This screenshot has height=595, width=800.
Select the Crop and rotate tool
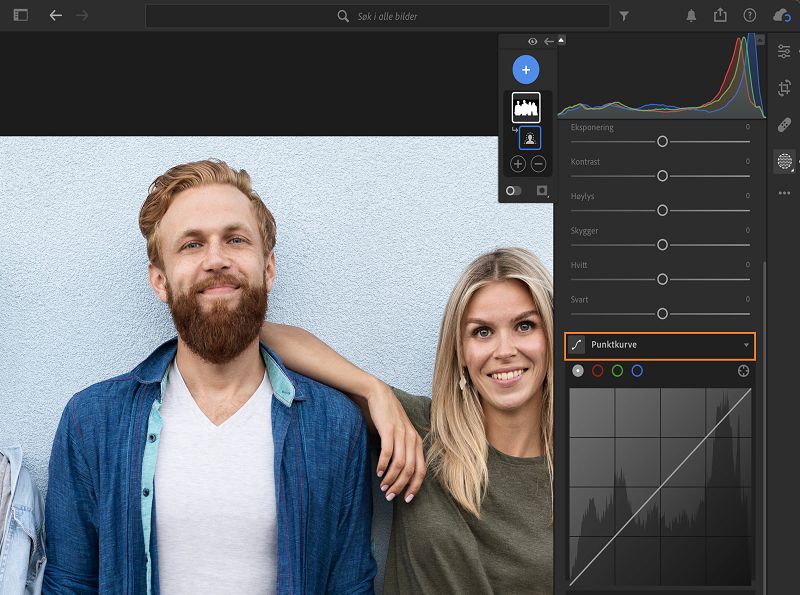(x=784, y=88)
